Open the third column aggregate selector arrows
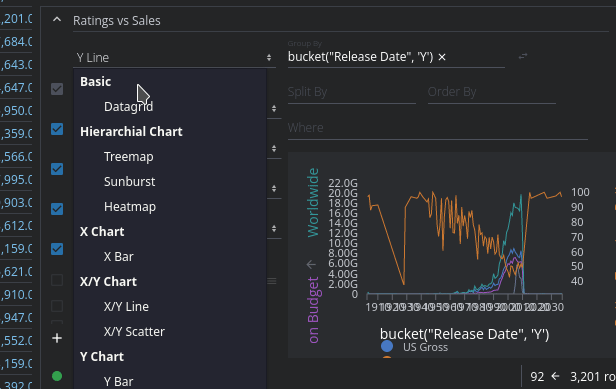Screen dimensions: 616x389 [x=274, y=189]
